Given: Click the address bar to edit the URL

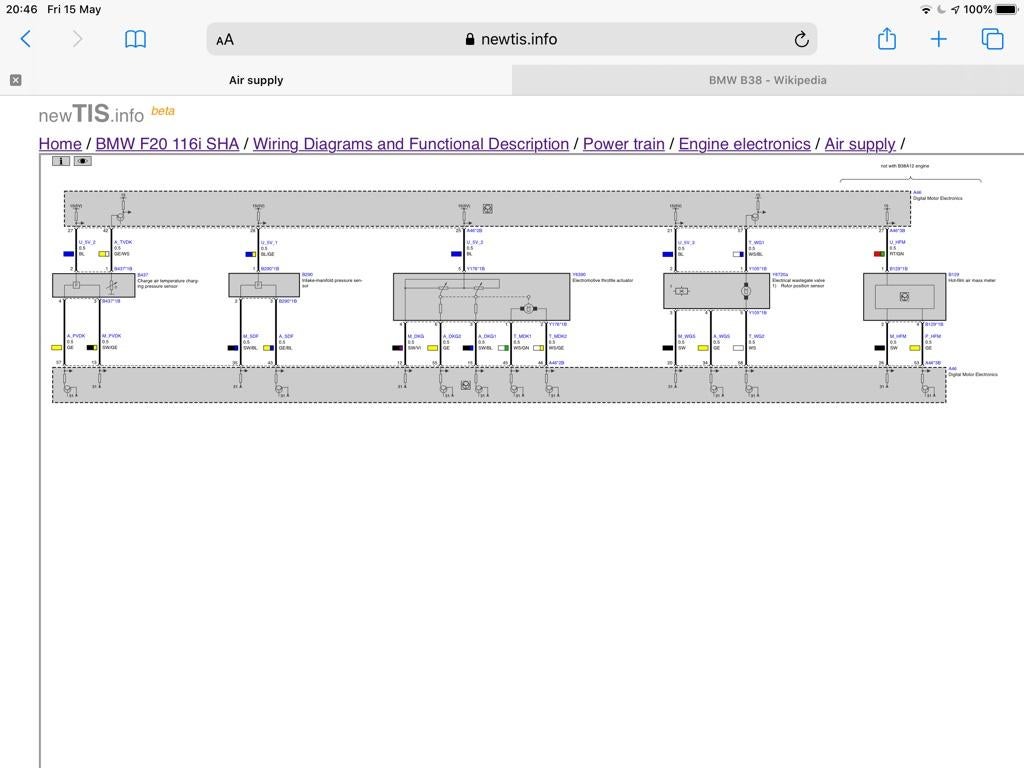Looking at the screenshot, I should tap(560, 39).
